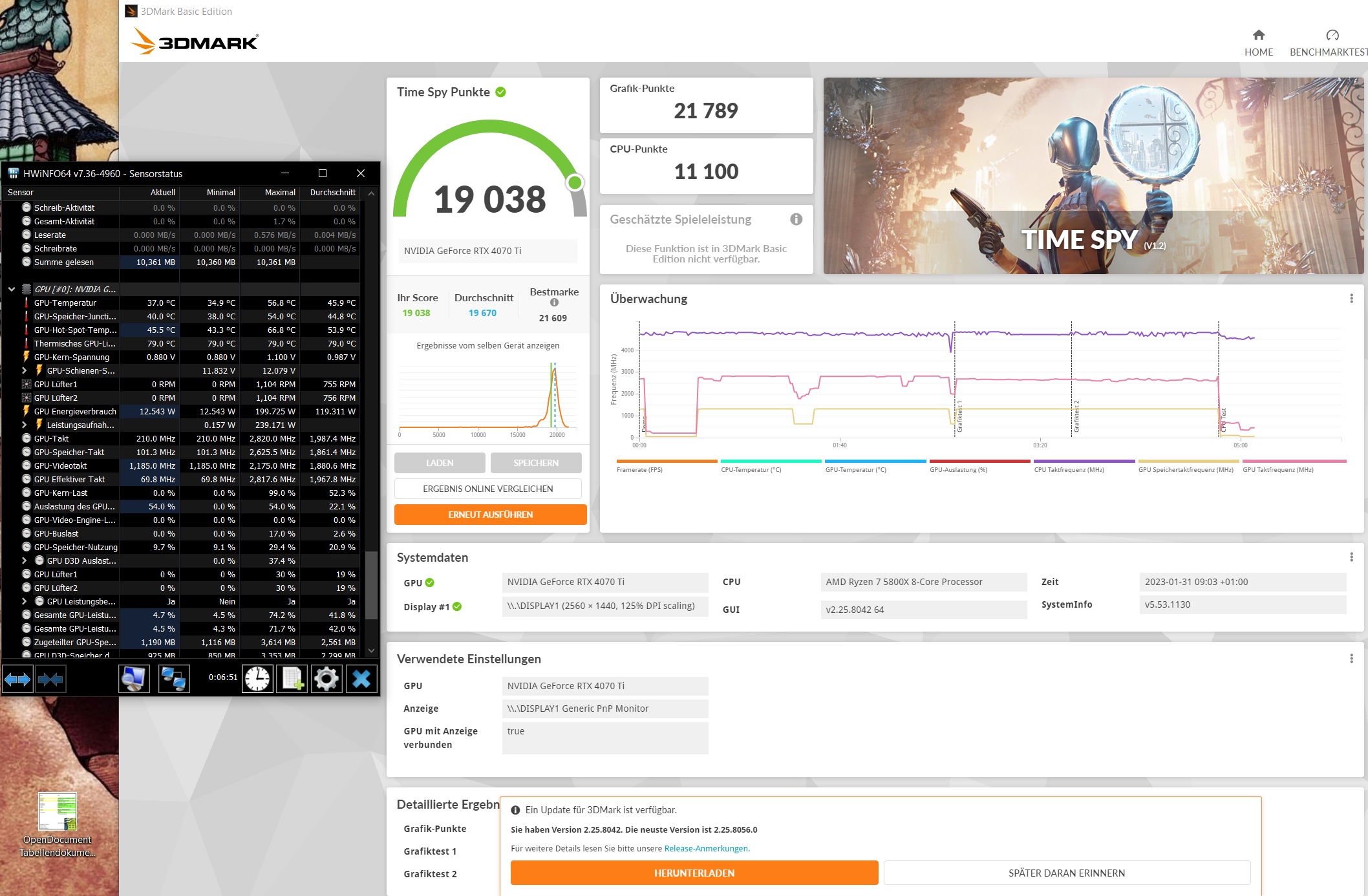
Task: Toggle CPU Taktfrequenz (MHz) chart legend
Action: coord(1069,469)
